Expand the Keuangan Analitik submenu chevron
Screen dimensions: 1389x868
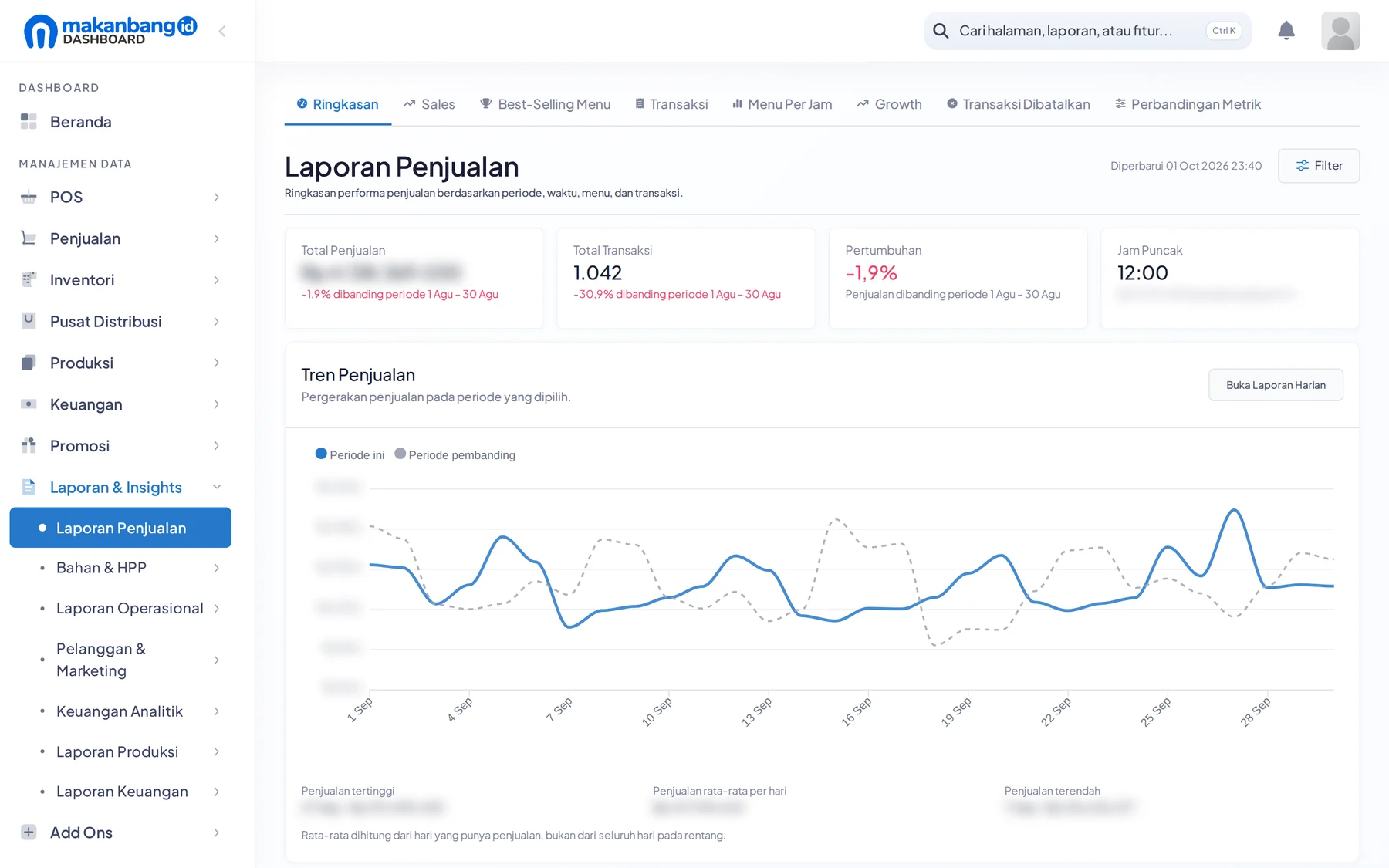click(x=217, y=711)
